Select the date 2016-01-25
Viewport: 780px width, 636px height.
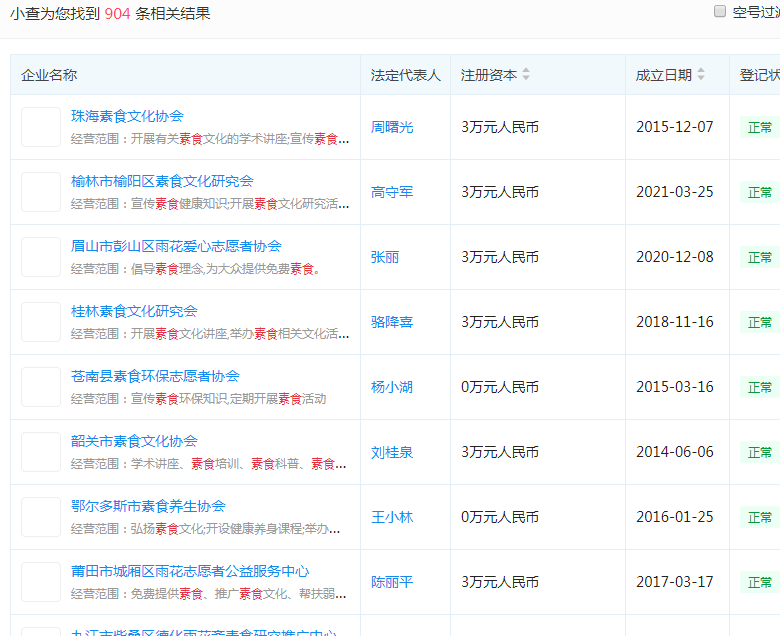pyautogui.click(x=675, y=517)
